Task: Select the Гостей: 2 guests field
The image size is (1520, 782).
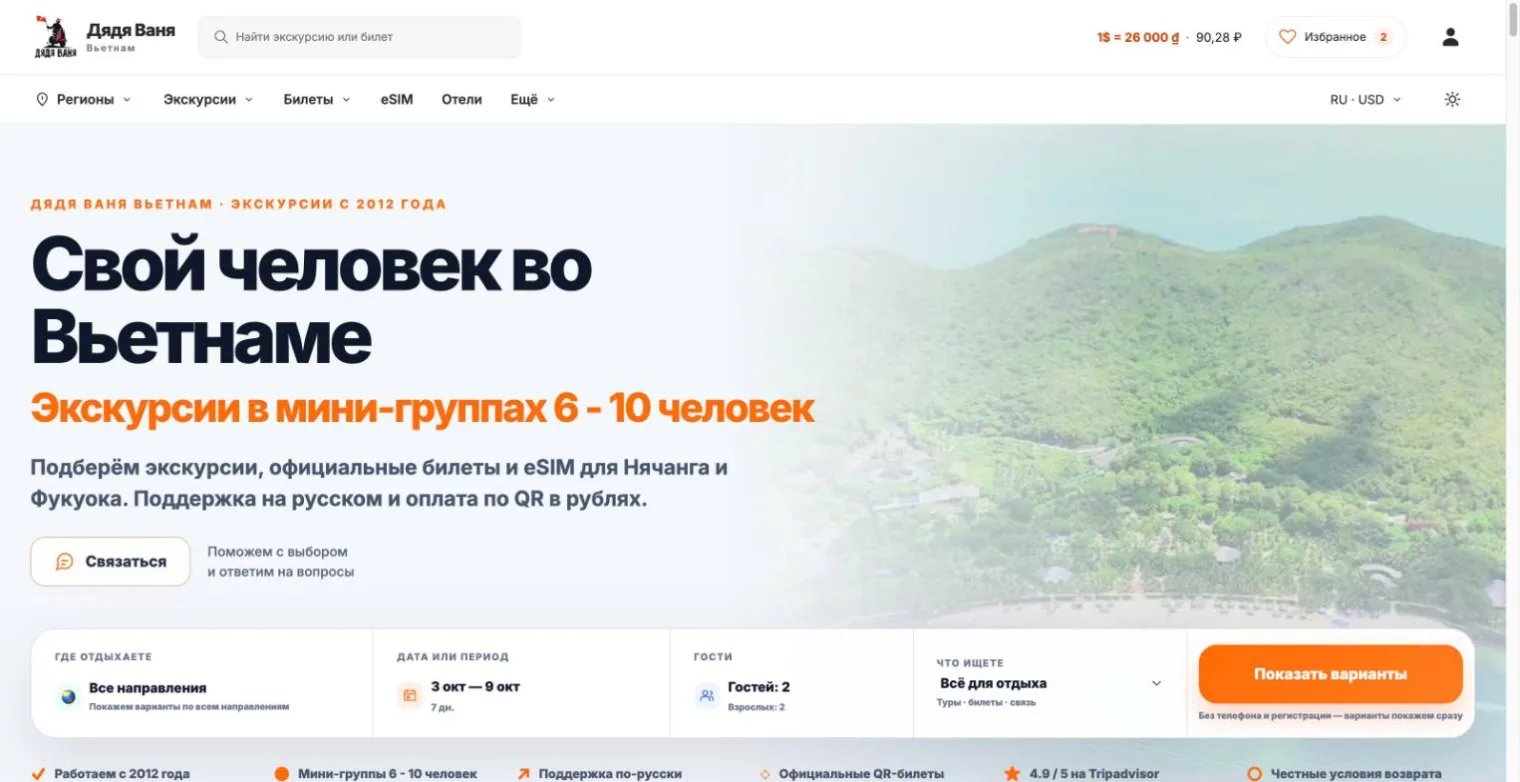Action: [x=791, y=684]
